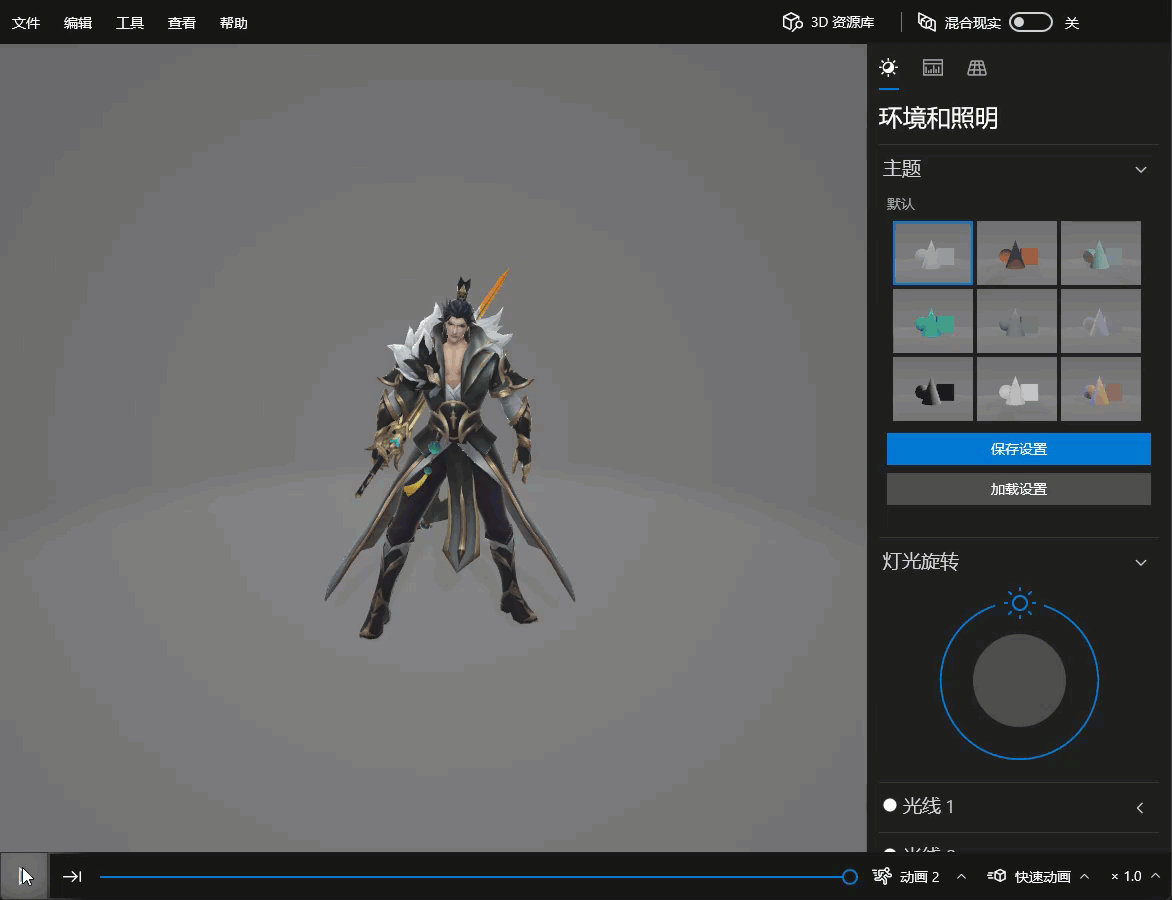This screenshot has width=1172, height=900.
Task: Click the 保存设置 button
Action: 1019,449
